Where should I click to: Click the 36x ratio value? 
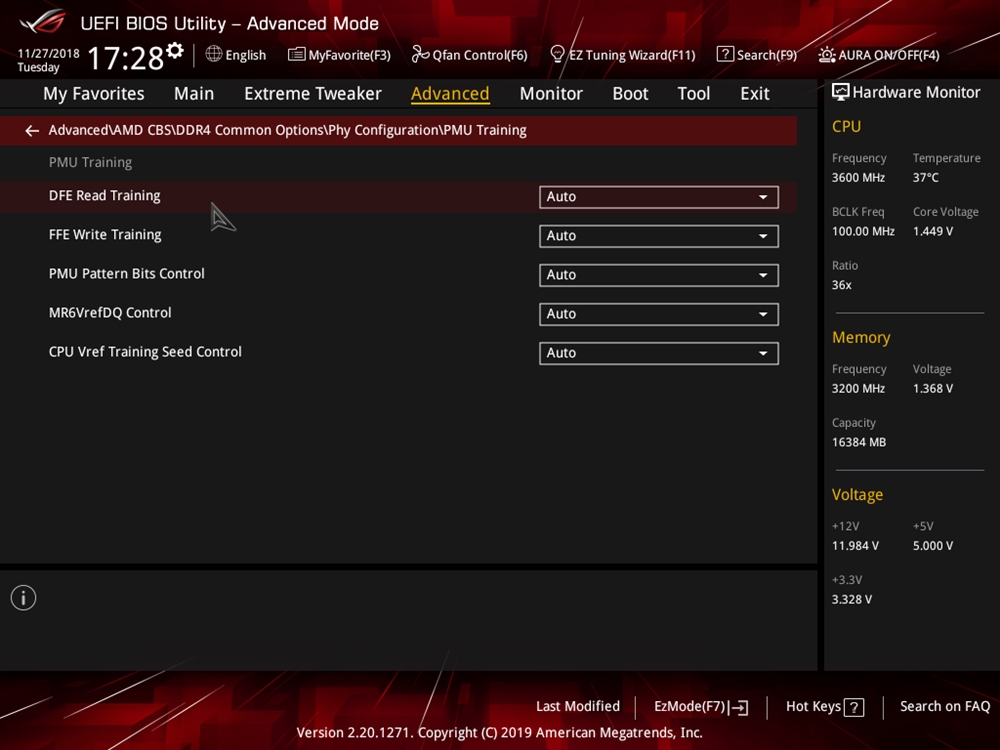click(841, 285)
